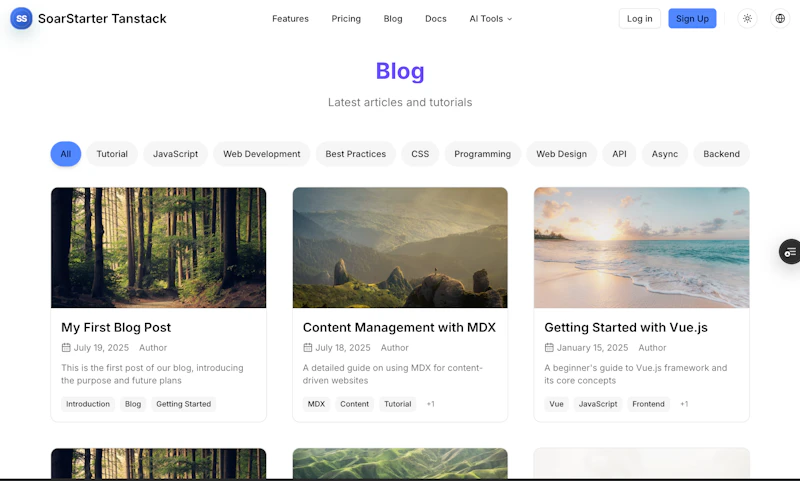This screenshot has height=481, width=800.
Task: Click the JavaScript tag on Vue.js post
Action: (x=598, y=404)
